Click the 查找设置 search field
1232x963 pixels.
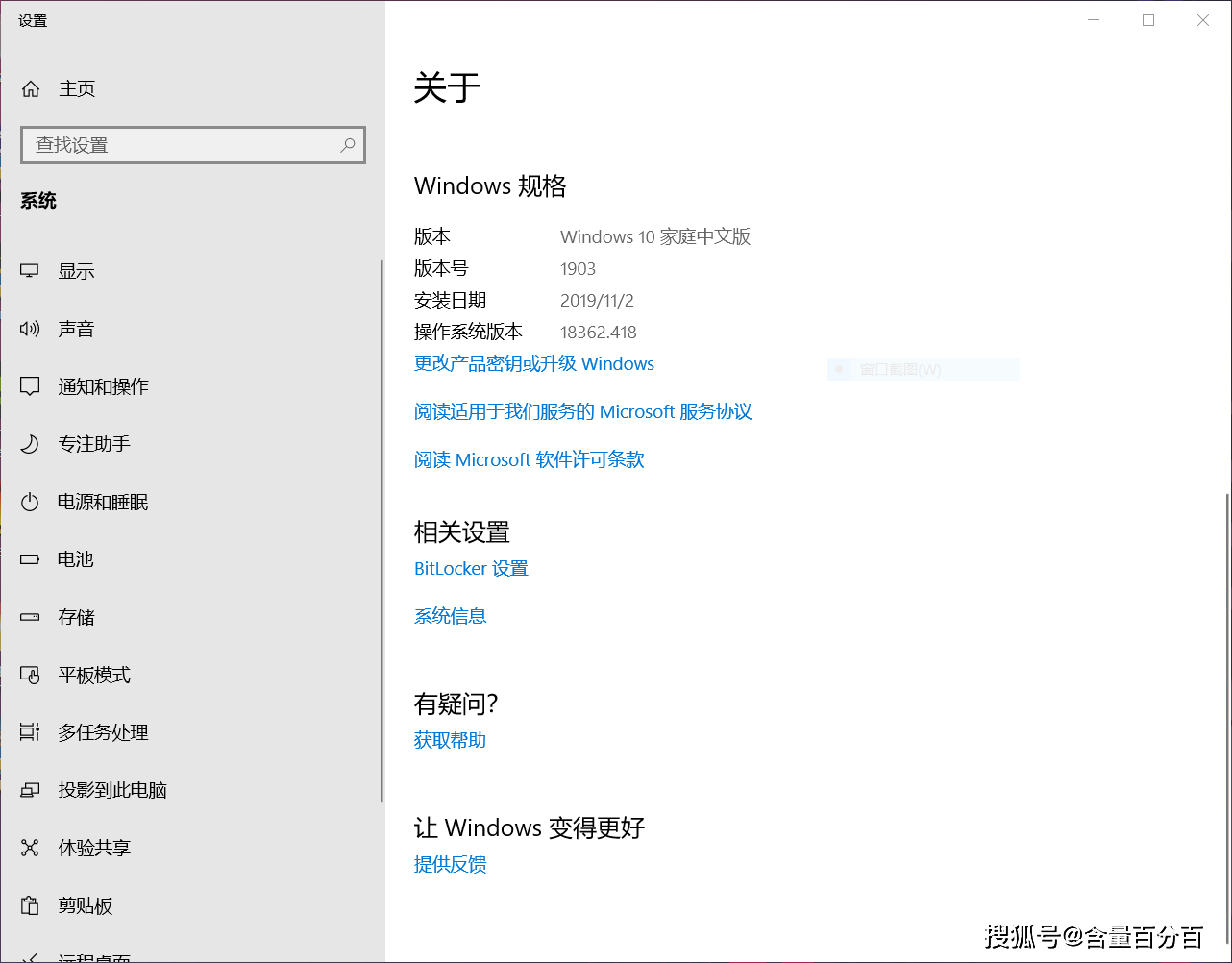(193, 145)
